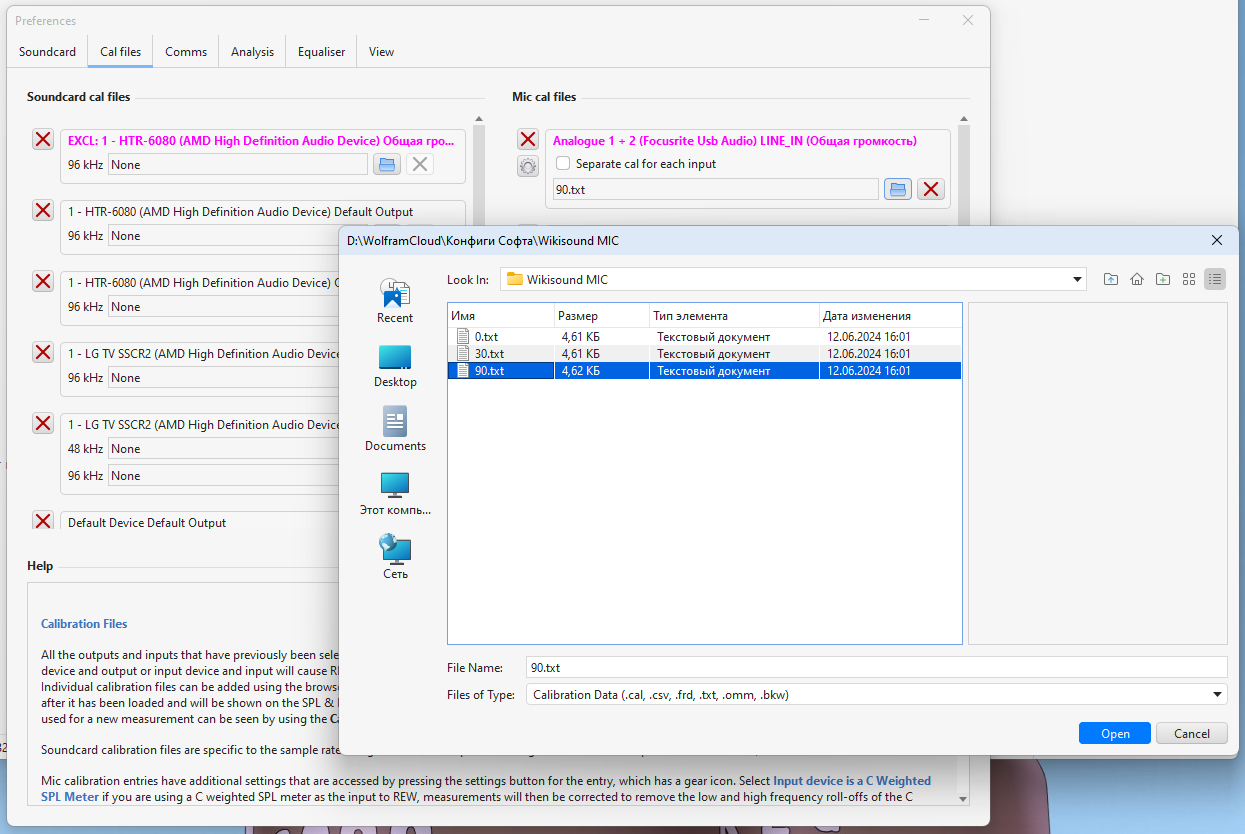
Task: Select the 30.txt file in the list
Action: pyautogui.click(x=489, y=354)
